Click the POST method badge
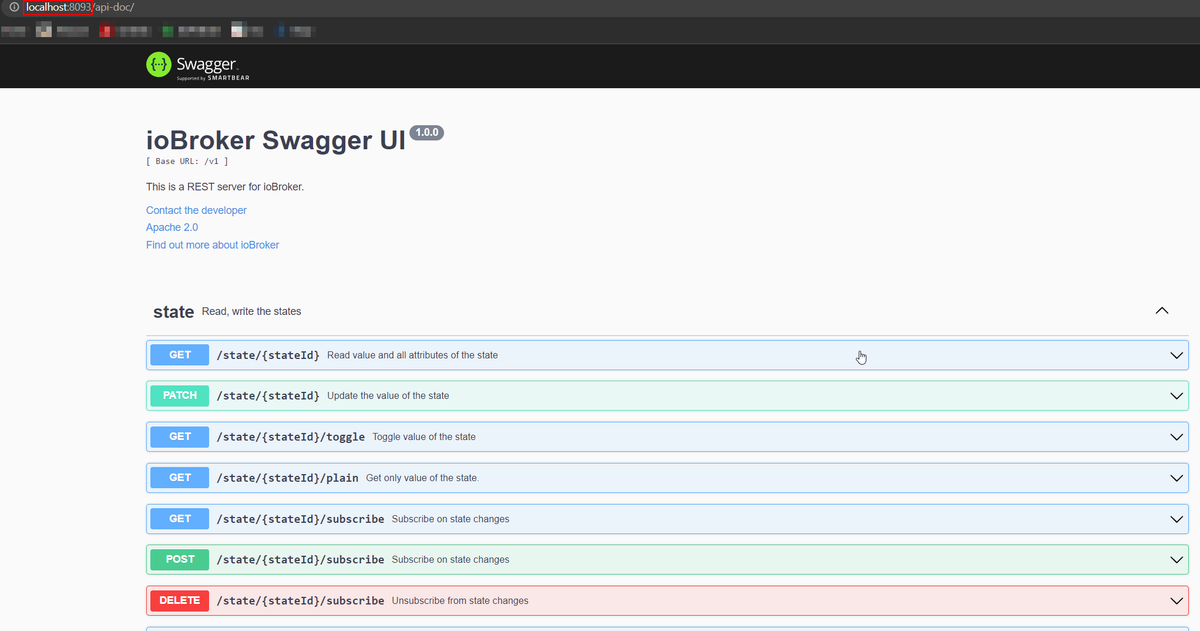 point(180,560)
